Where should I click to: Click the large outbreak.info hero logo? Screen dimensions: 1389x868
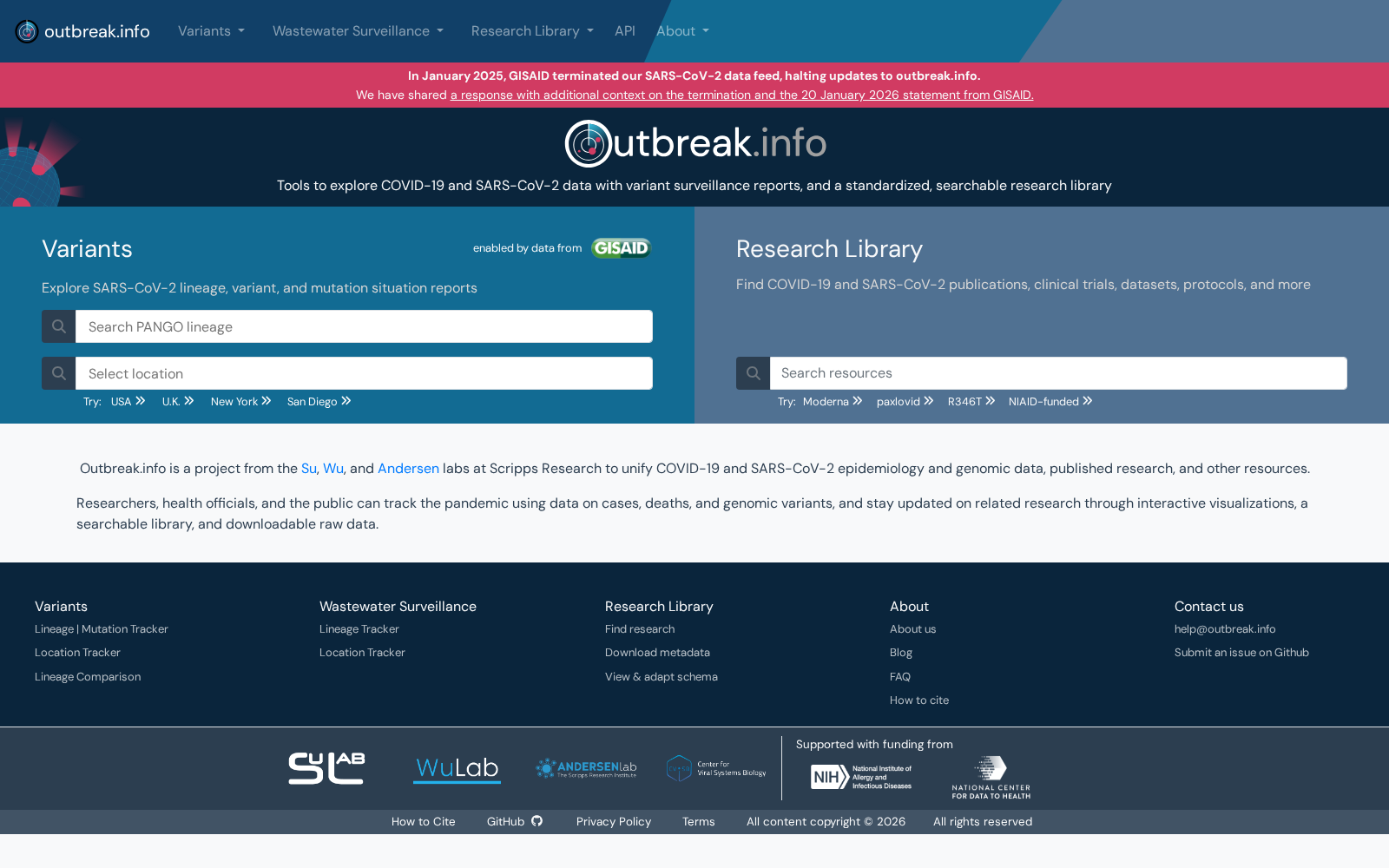(694, 143)
